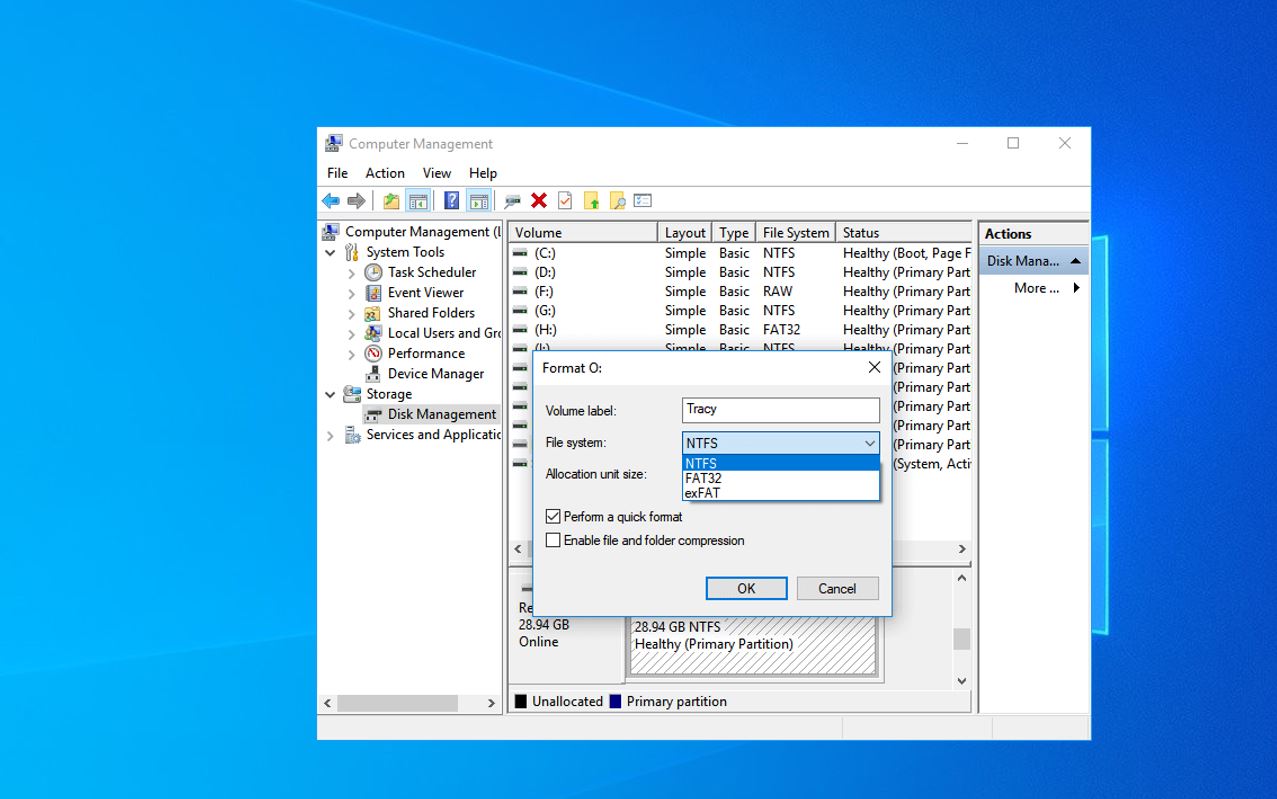
Task: Open the View menu
Action: tap(437, 173)
